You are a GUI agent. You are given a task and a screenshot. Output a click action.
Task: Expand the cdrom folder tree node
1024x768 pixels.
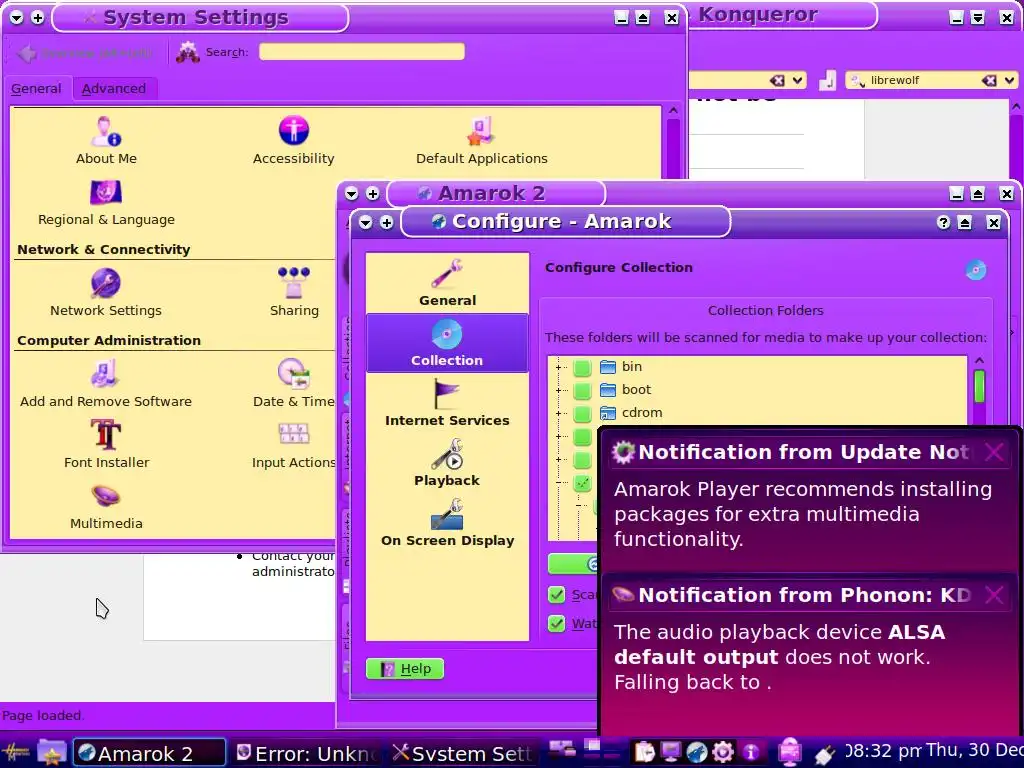[x=558, y=413]
